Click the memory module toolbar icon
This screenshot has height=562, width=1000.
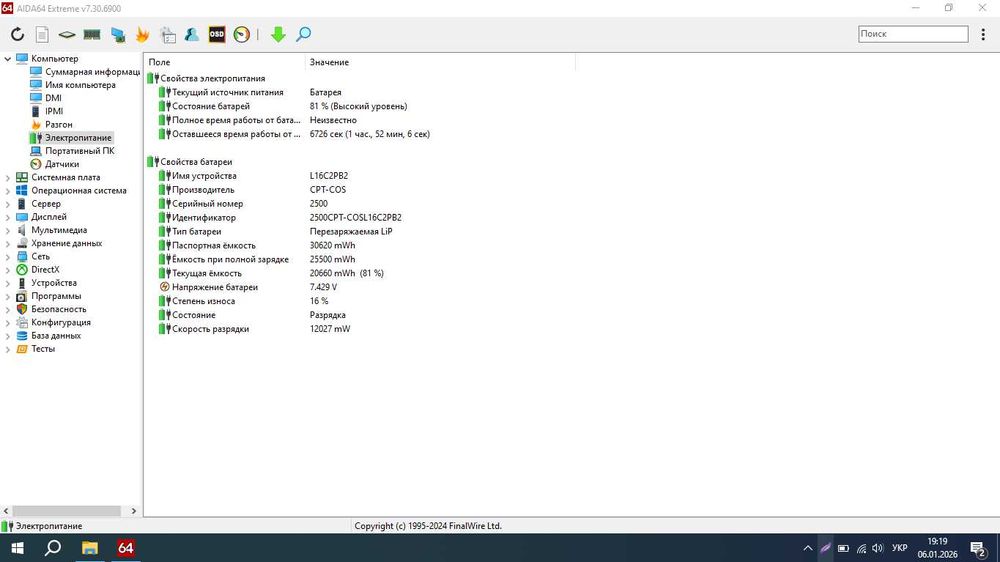[x=92, y=34]
